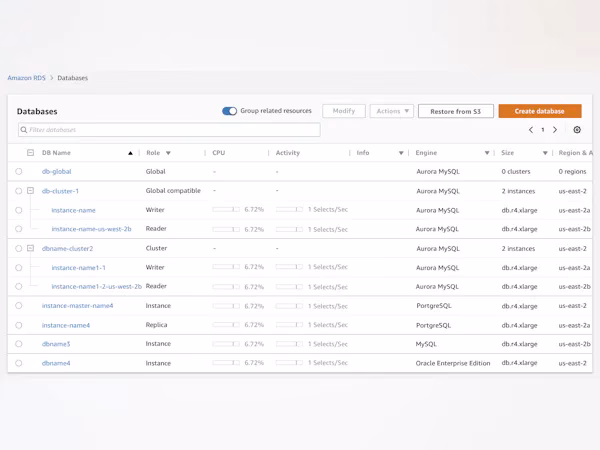This screenshot has height=450, width=600.
Task: Open table preferences gear icon
Action: 577,130
